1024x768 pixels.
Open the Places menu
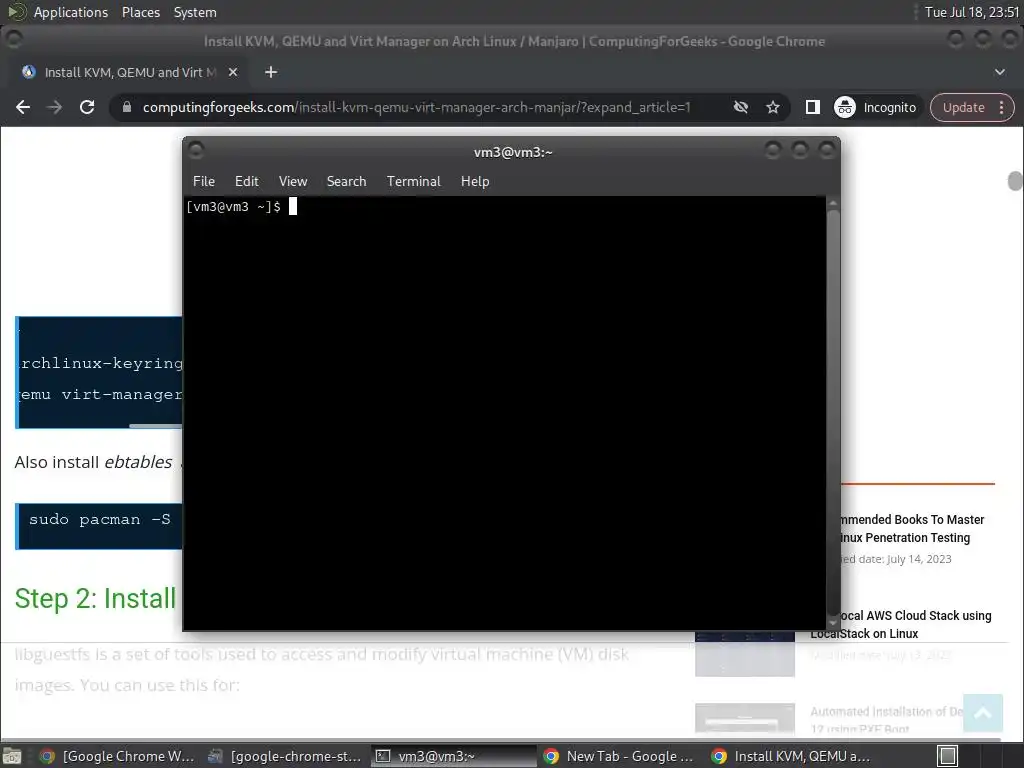(x=140, y=12)
